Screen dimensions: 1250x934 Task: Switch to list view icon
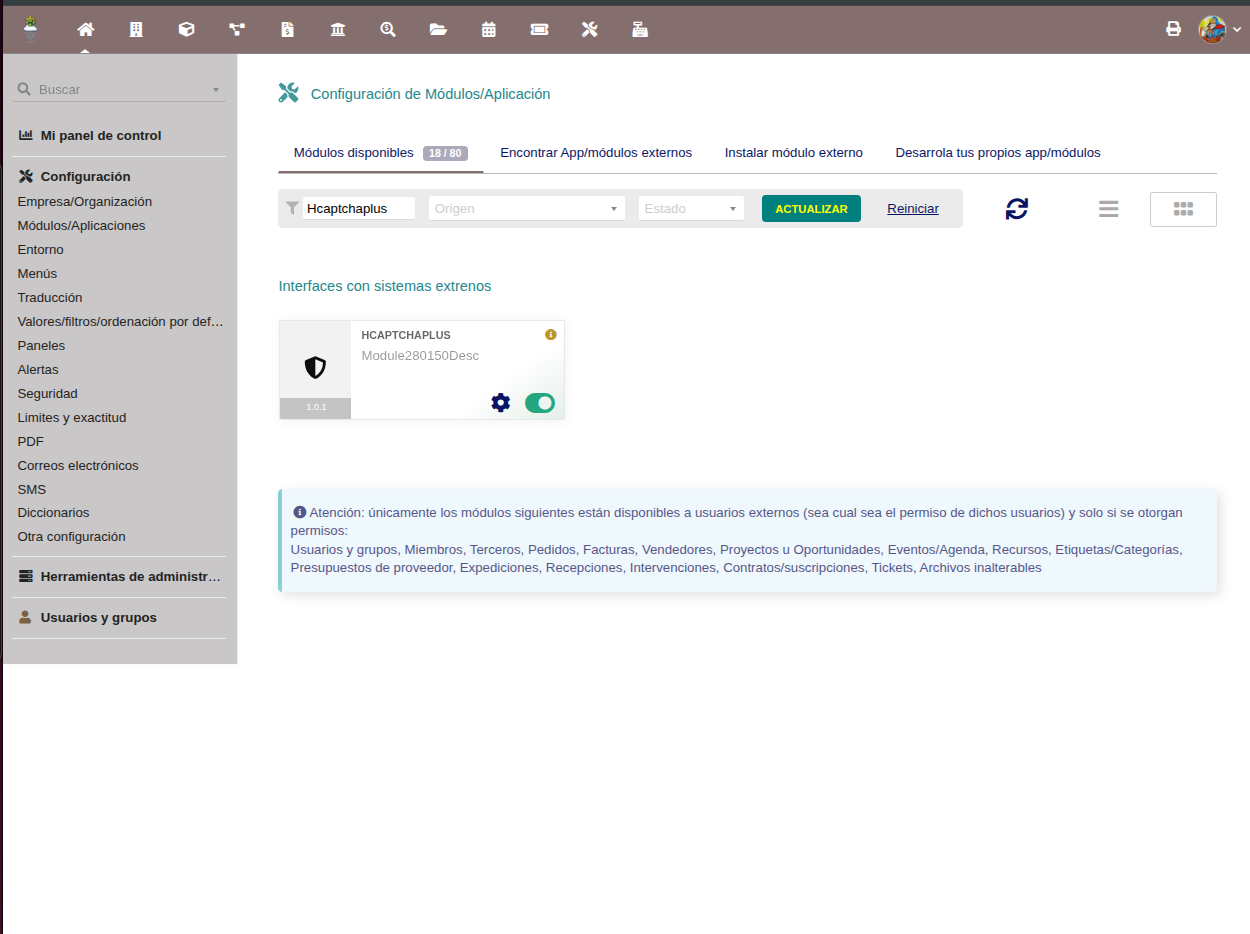click(1108, 209)
